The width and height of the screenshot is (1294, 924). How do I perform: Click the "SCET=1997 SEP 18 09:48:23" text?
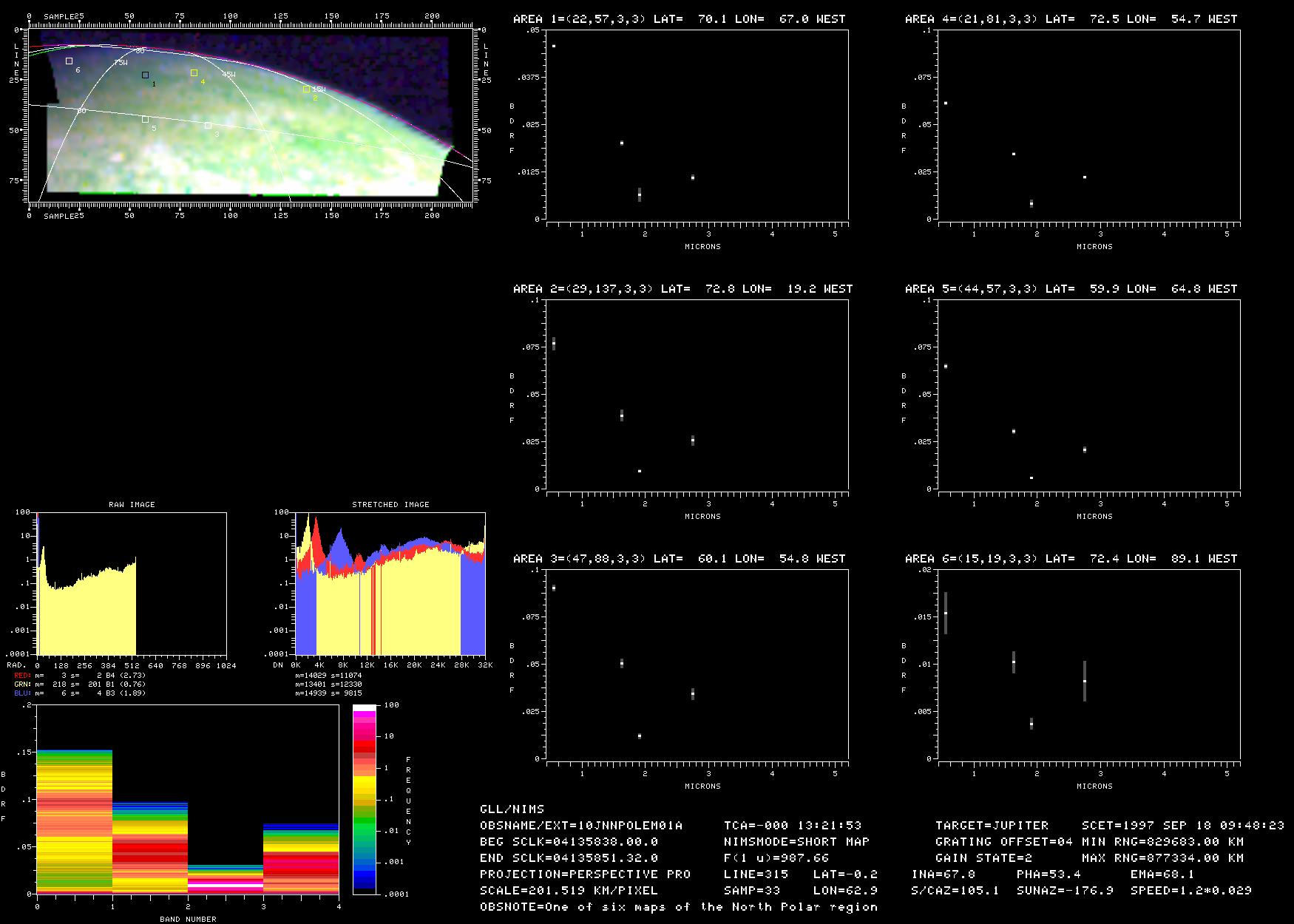1183,826
